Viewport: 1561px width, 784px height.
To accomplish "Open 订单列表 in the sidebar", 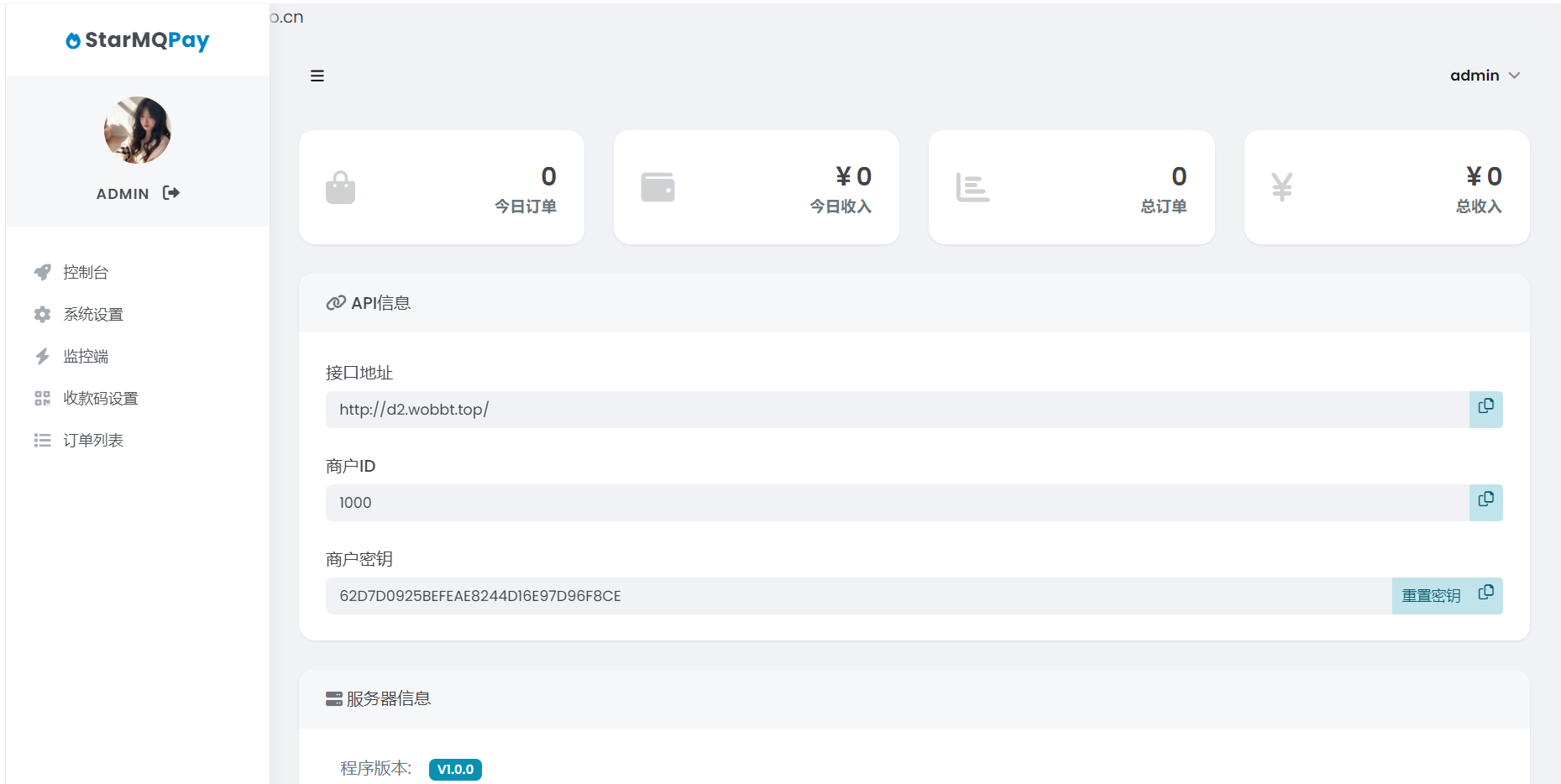I will 93,440.
